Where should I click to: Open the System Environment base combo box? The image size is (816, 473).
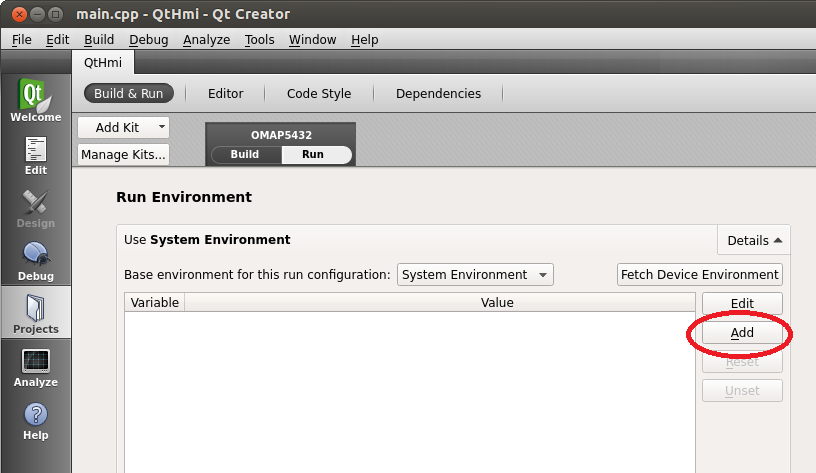[x=475, y=275]
